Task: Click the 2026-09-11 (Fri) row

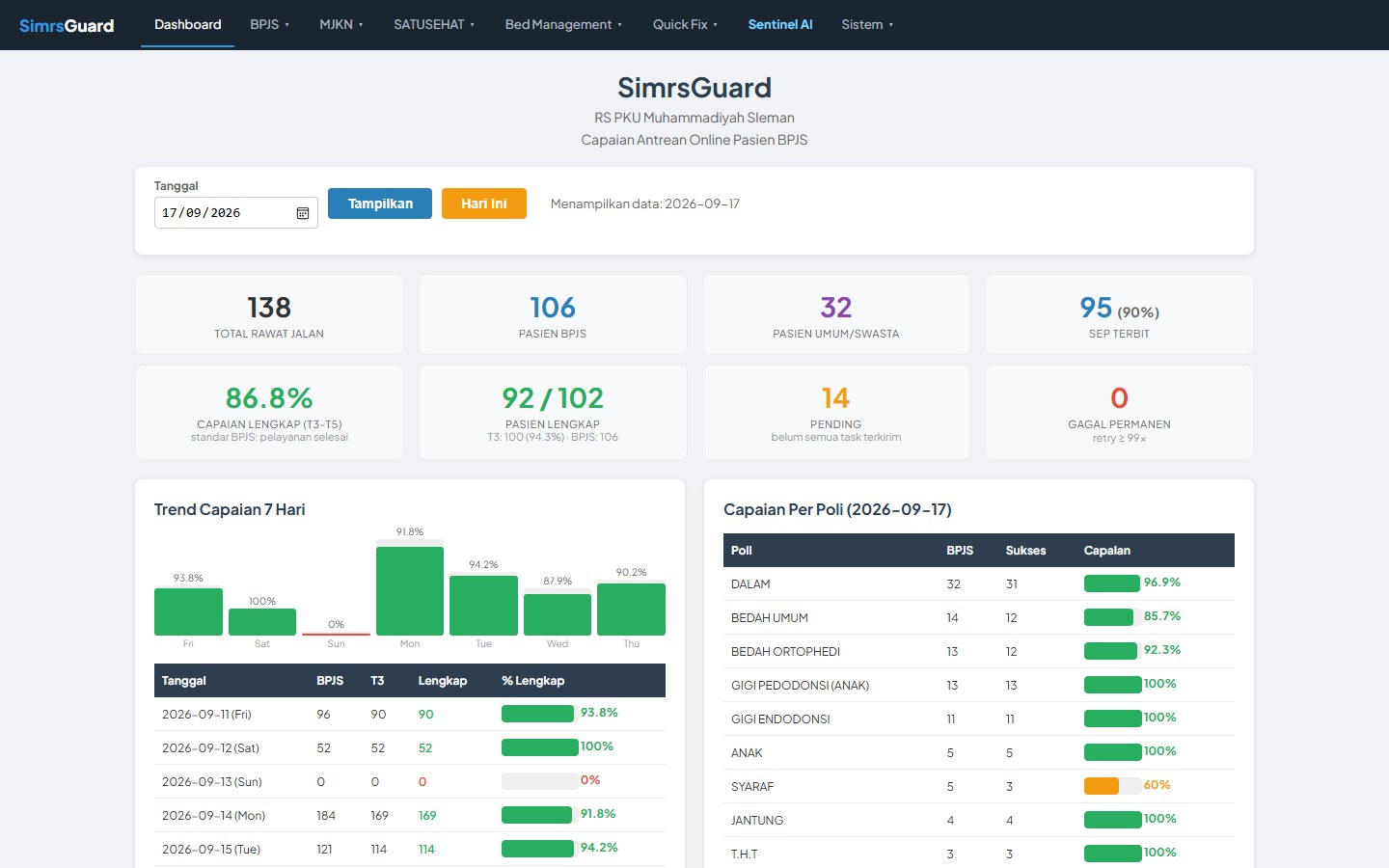Action: click(x=410, y=714)
